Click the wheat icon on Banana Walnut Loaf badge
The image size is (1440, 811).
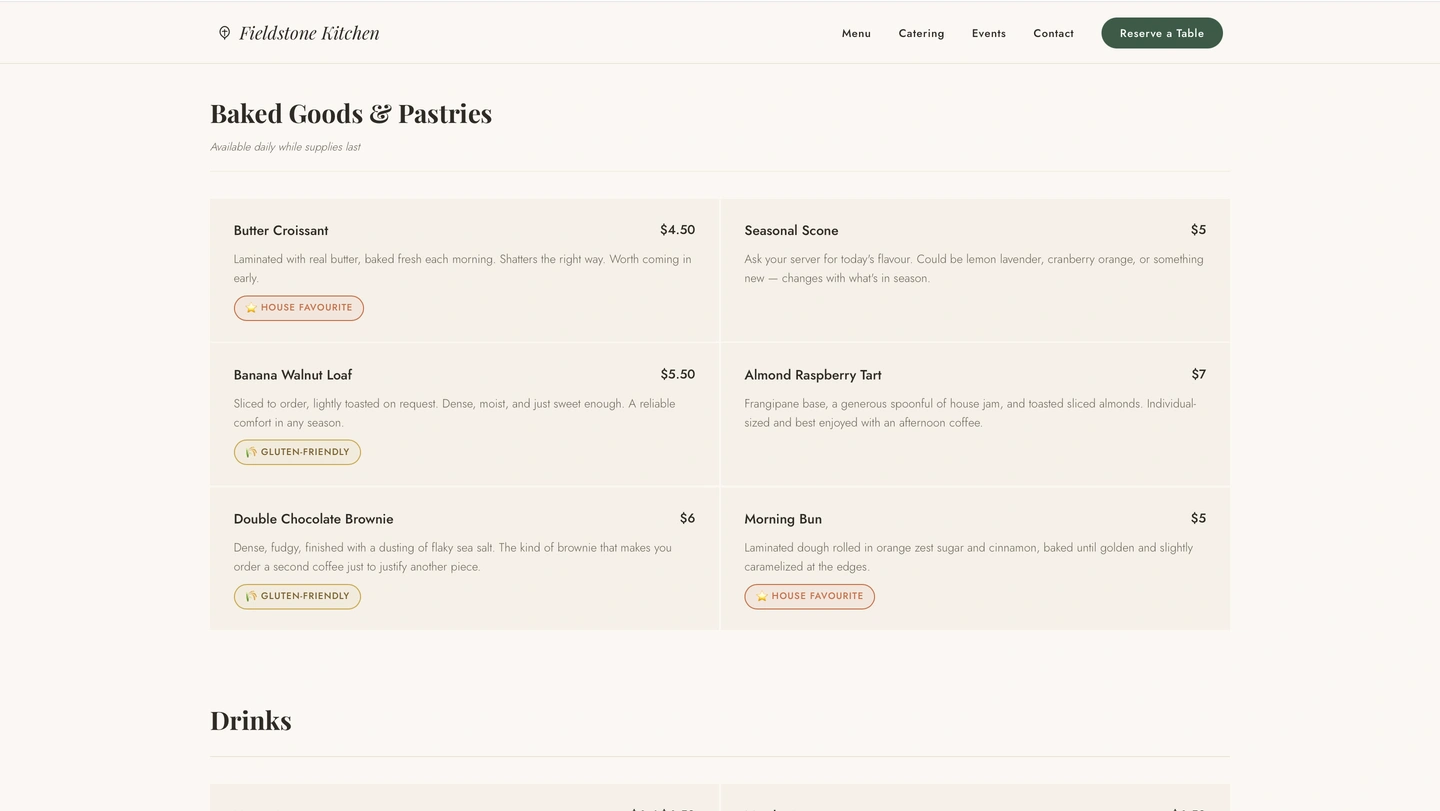(251, 453)
